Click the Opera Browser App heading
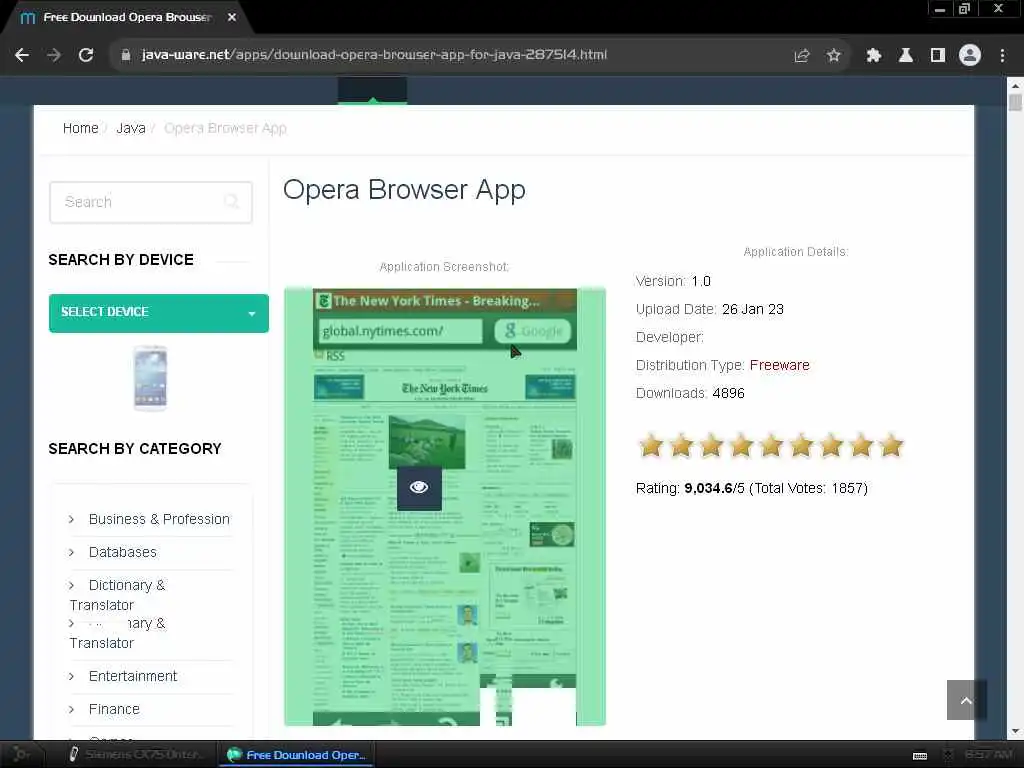The height and width of the screenshot is (768, 1024). click(404, 190)
